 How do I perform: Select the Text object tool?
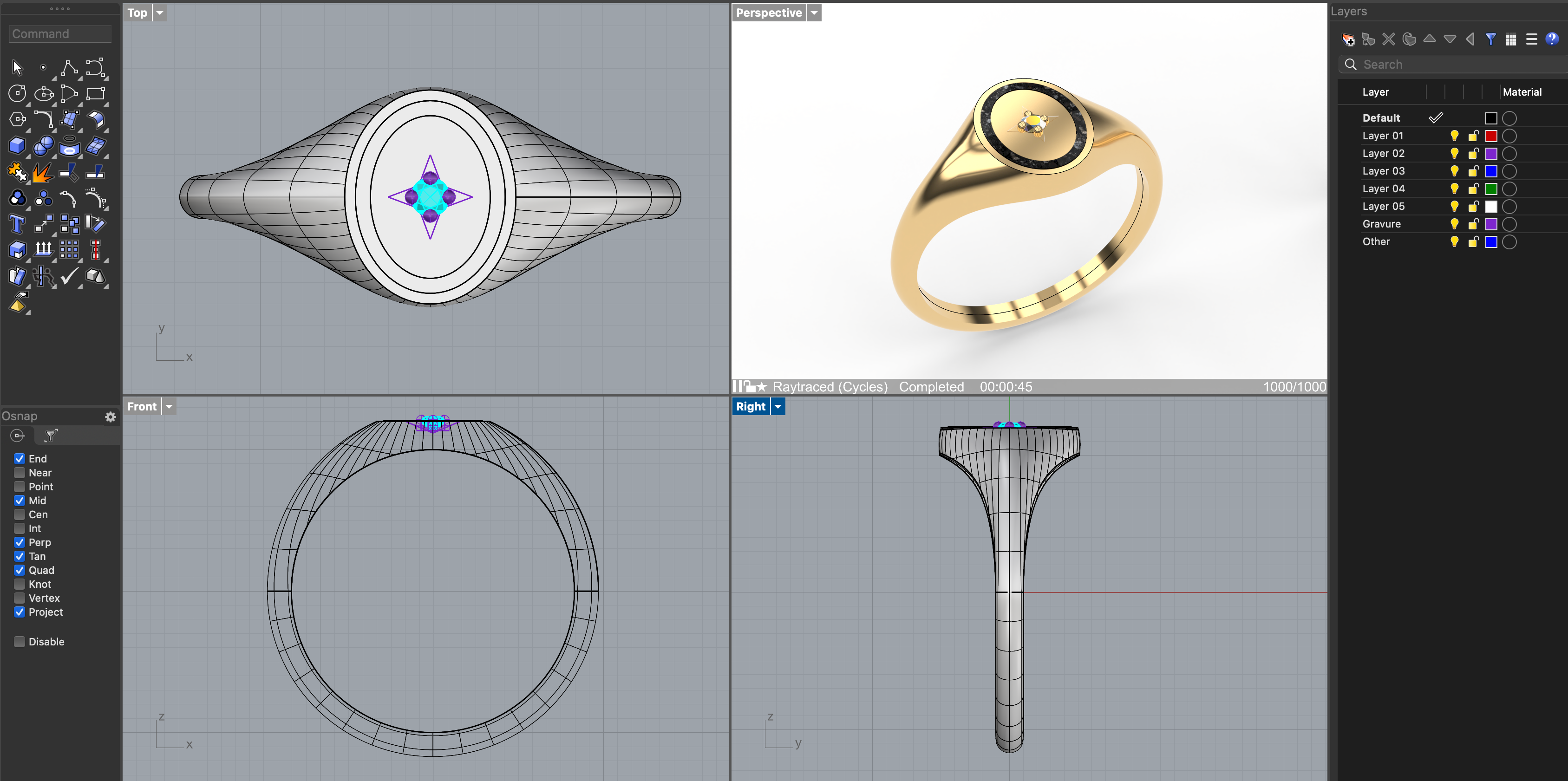tap(17, 224)
